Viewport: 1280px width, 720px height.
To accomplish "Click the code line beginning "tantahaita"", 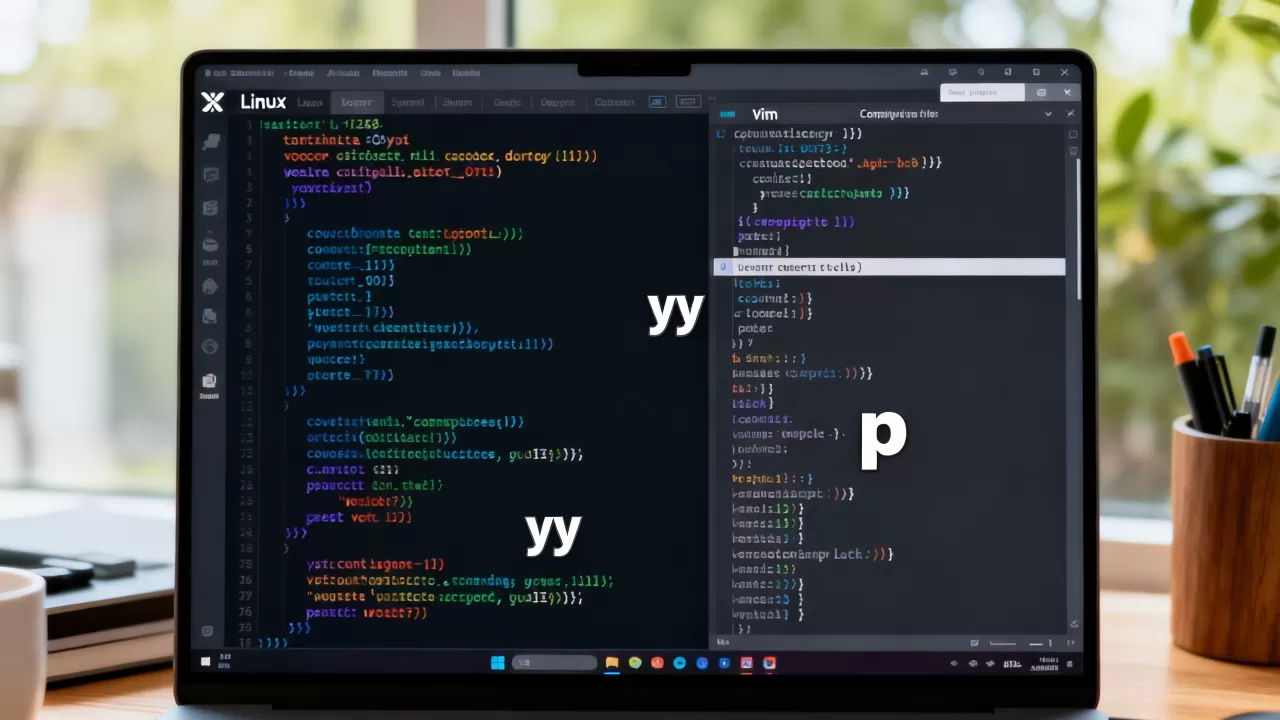I will [346, 141].
